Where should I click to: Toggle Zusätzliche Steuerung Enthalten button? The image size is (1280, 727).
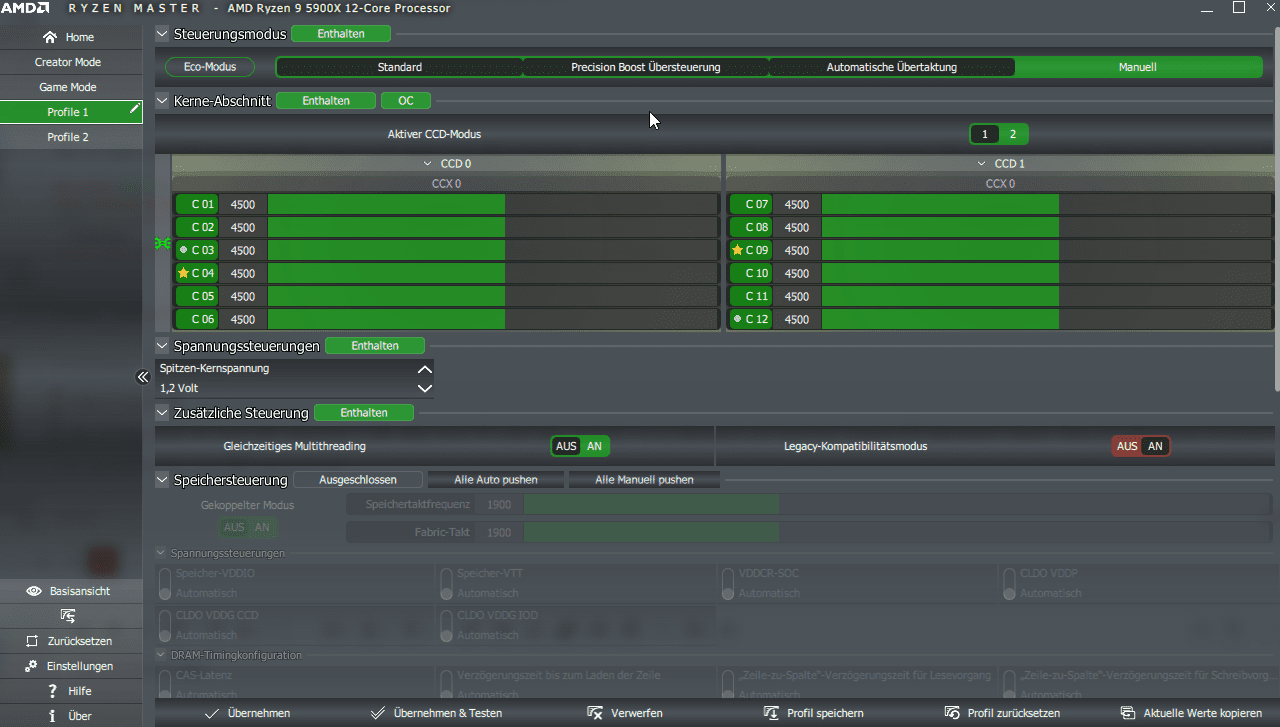[364, 412]
